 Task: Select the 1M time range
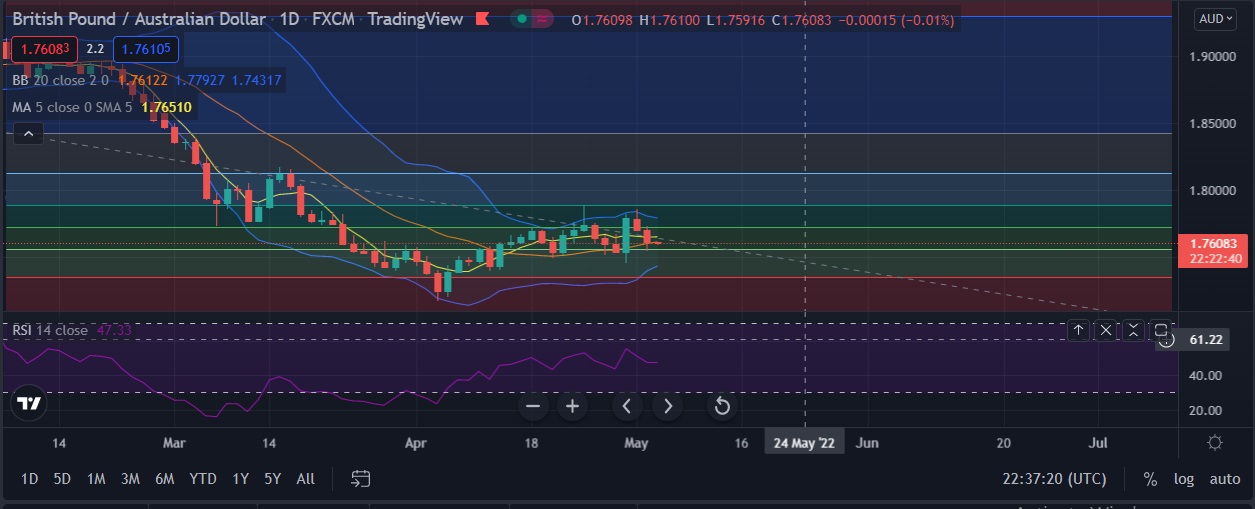96,479
